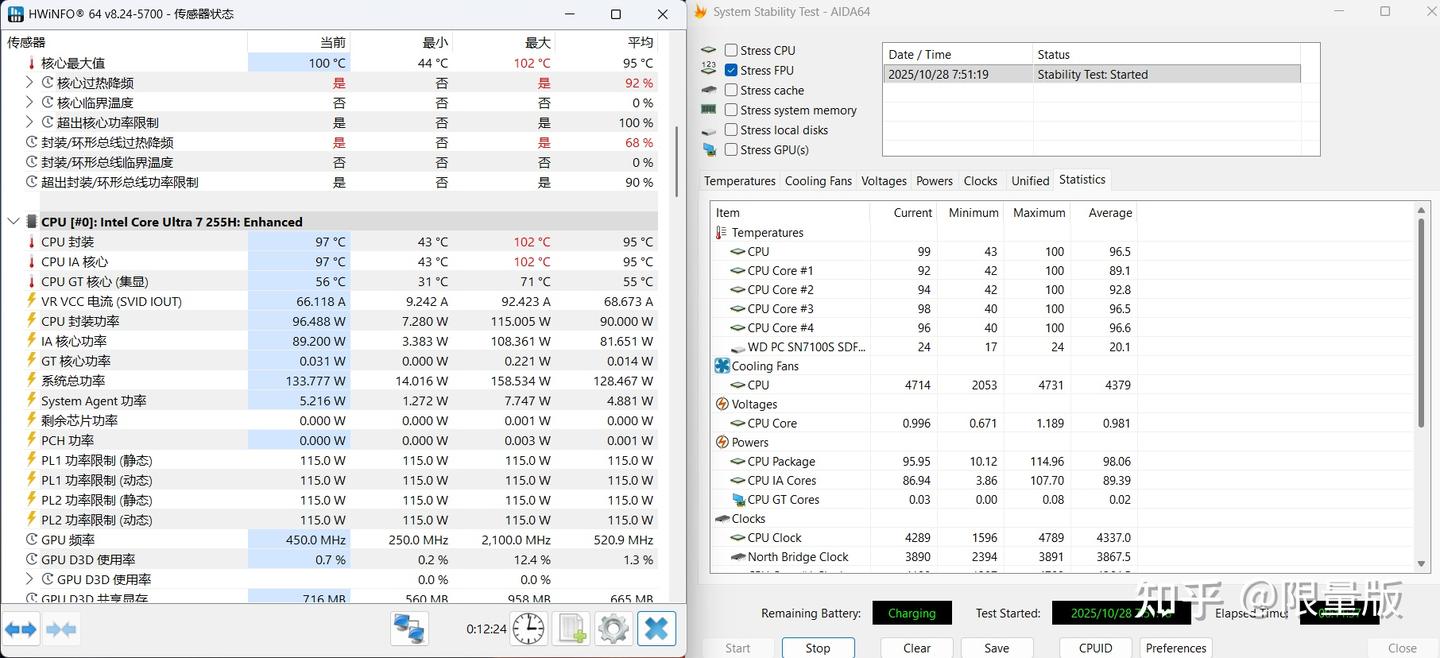The image size is (1440, 658).
Task: Click clock icon beside GPU 频率
Action: (31, 540)
